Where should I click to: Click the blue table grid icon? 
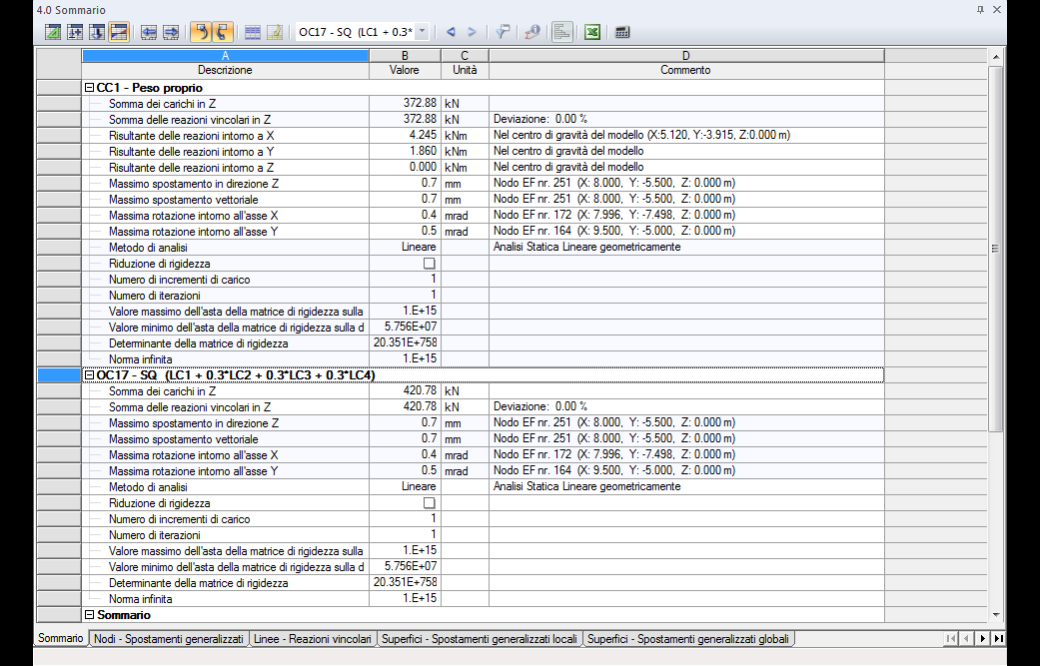coord(252,32)
